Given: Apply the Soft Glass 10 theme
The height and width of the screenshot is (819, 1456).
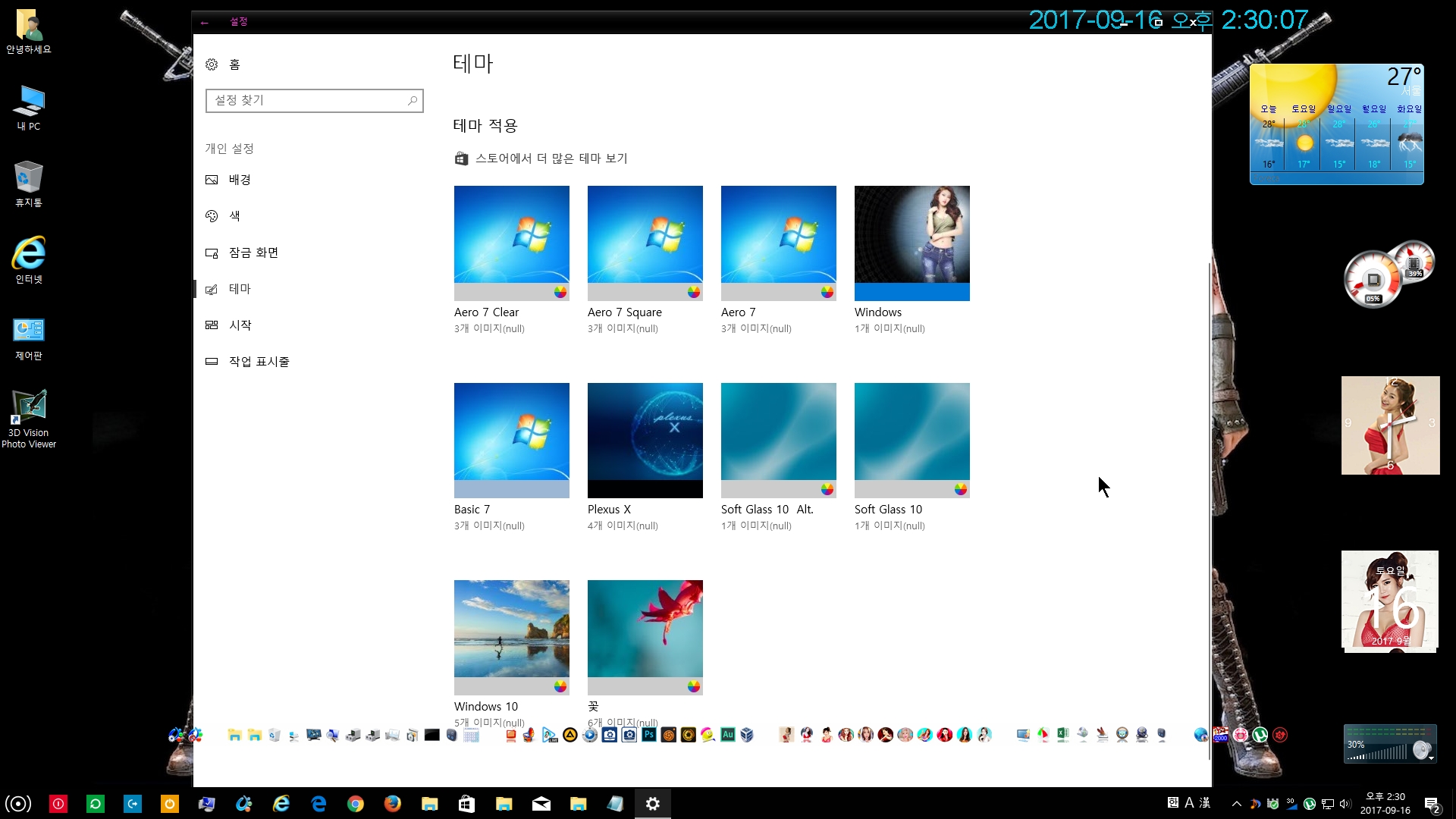Looking at the screenshot, I should [912, 441].
